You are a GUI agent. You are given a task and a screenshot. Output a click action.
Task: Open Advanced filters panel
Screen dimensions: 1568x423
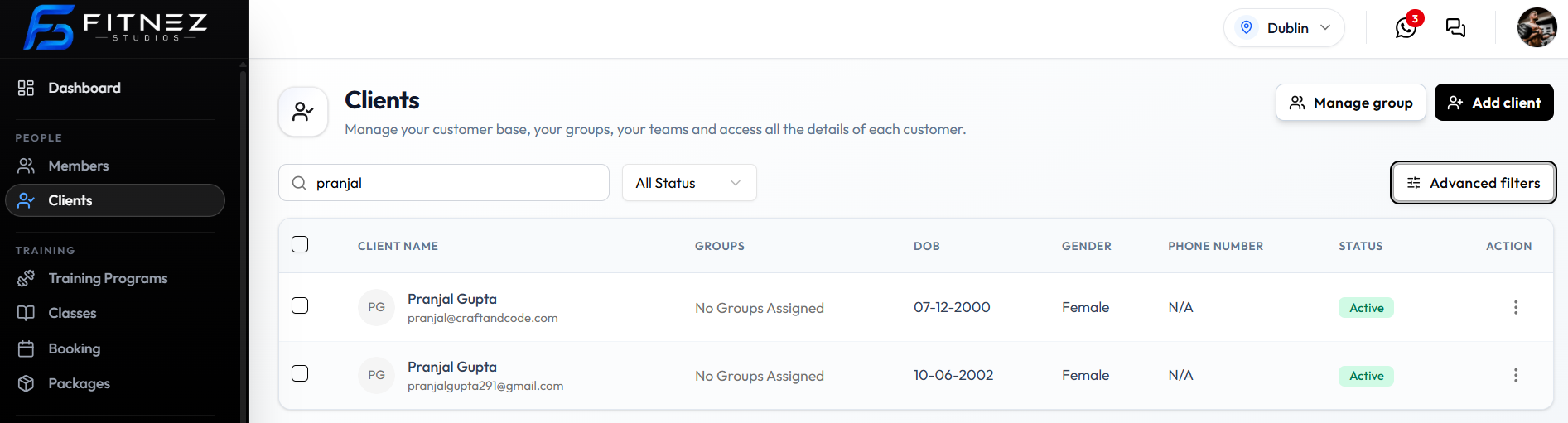pos(1473,183)
